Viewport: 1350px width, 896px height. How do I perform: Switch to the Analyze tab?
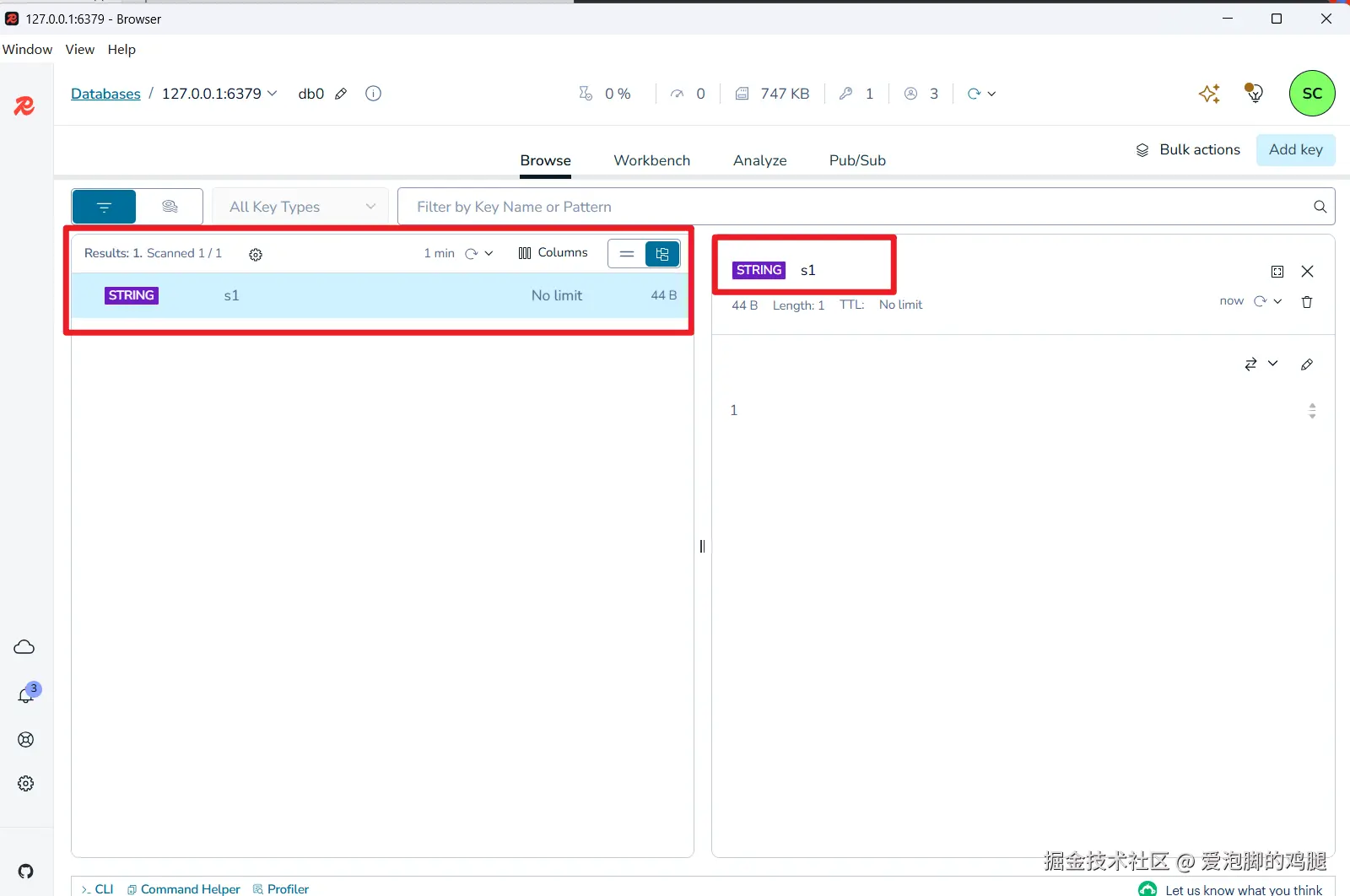click(x=759, y=160)
